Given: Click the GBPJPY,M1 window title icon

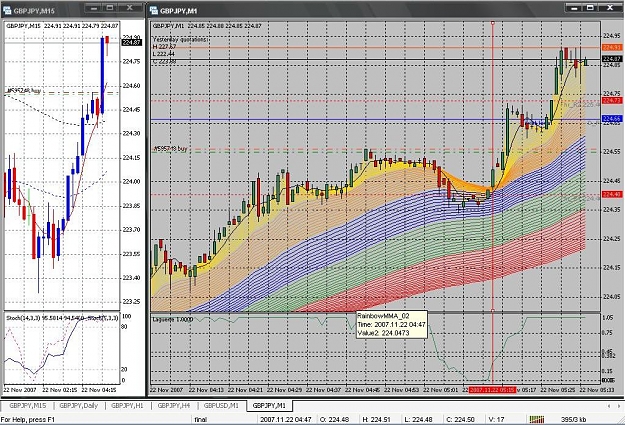Looking at the screenshot, I should 153,11.
